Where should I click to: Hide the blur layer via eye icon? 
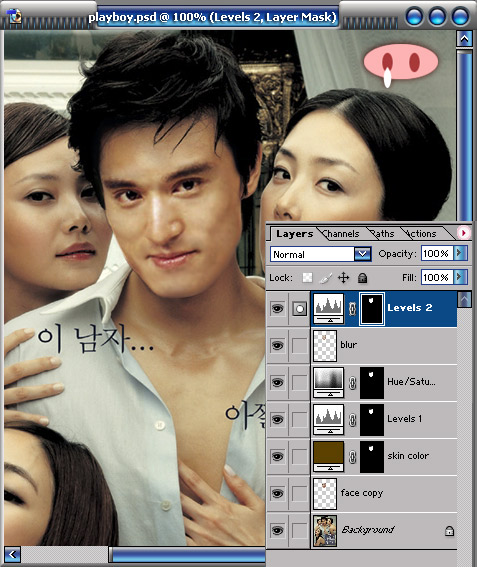pos(277,346)
